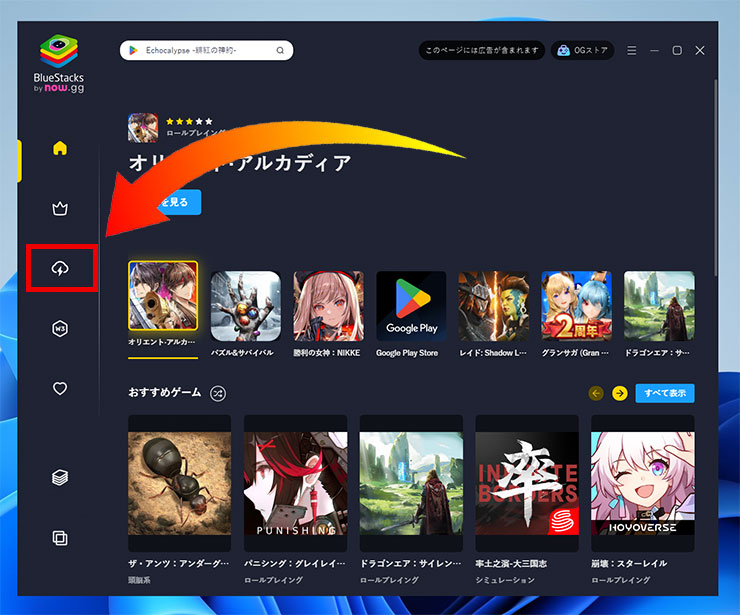Select the 勝利の女神：NIKKE thumbnail
Screen dimensions: 740x615
328,306
